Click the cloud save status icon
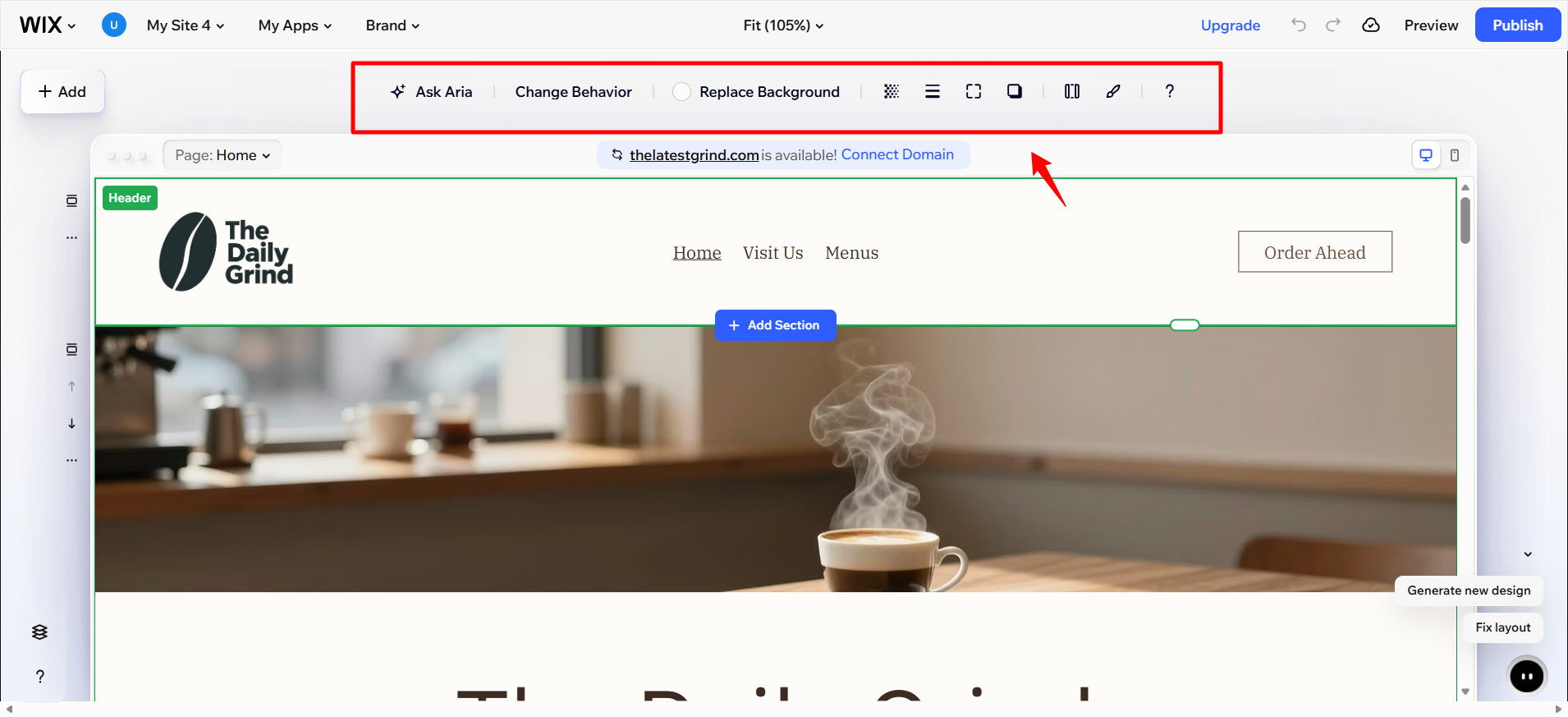 (x=1371, y=25)
